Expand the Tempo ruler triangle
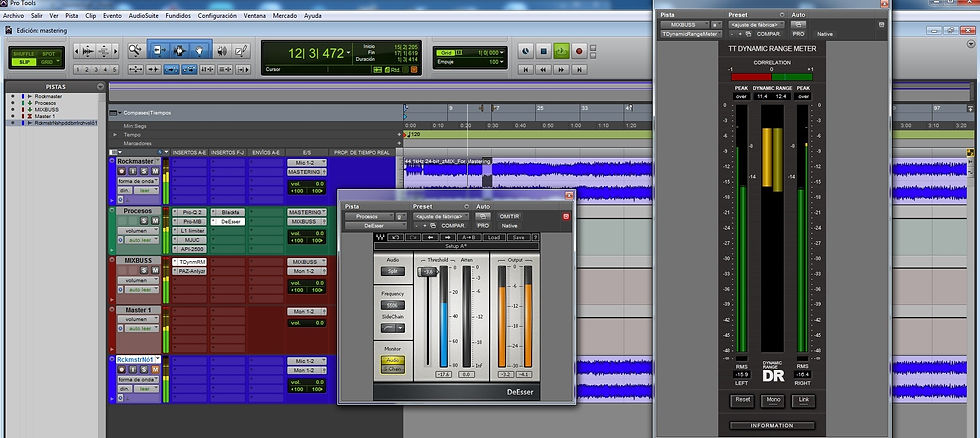 click(x=115, y=134)
